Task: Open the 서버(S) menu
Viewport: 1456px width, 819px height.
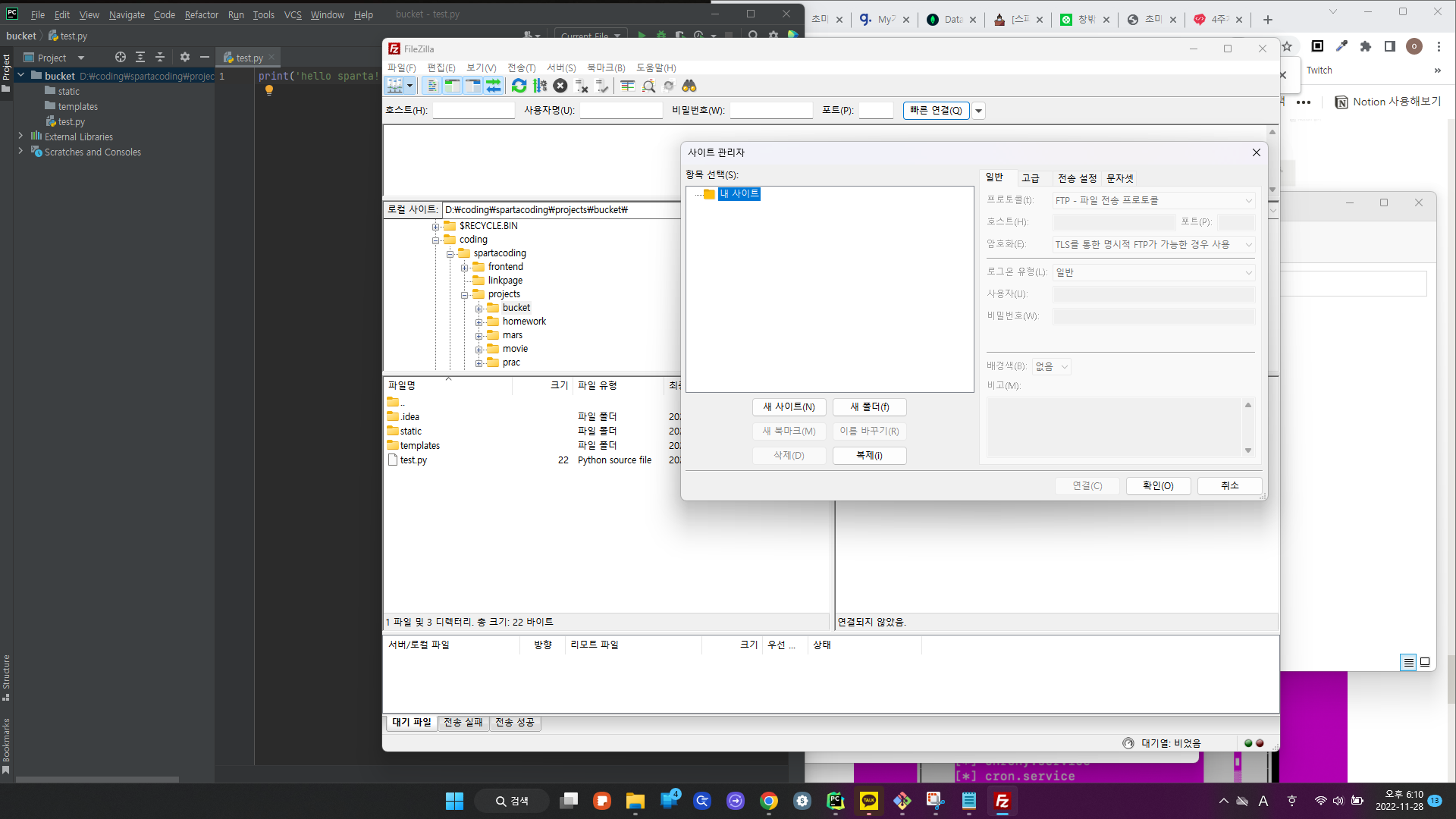Action: click(561, 67)
